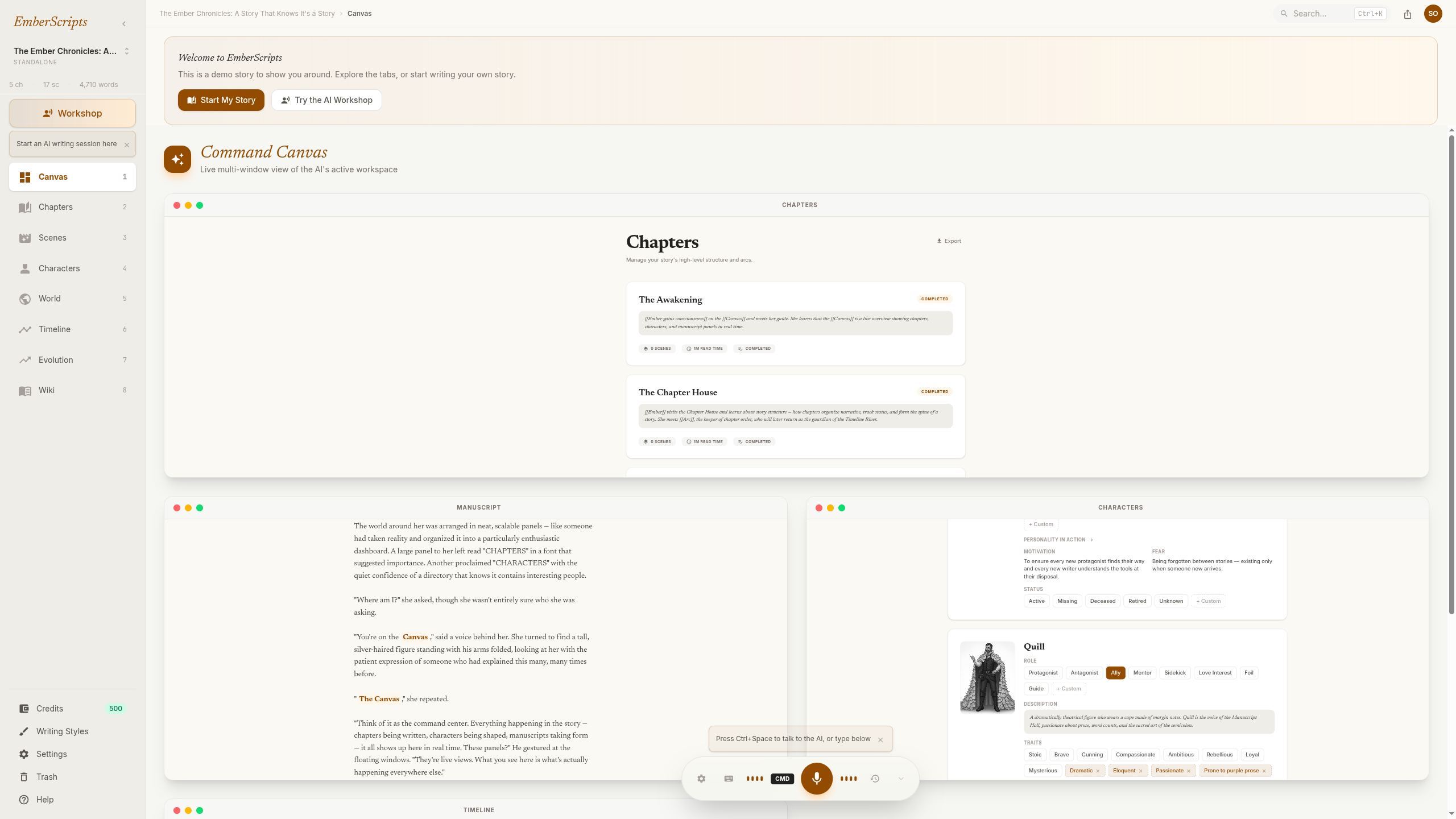
Task: Add the Stoic trait to Quill
Action: pyautogui.click(x=1035, y=755)
